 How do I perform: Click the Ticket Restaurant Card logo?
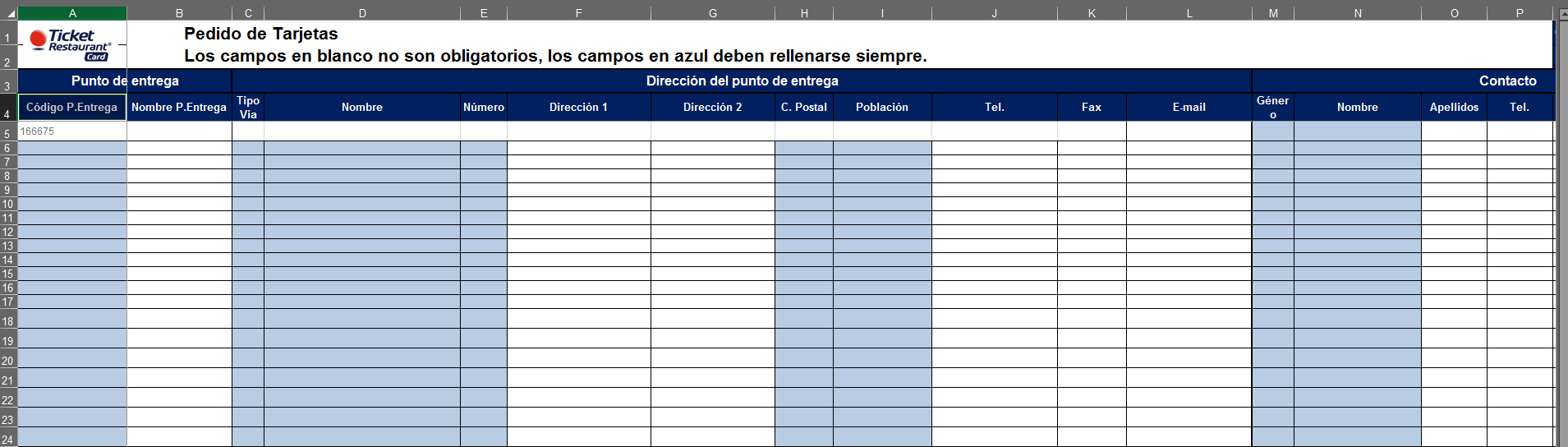[71, 45]
